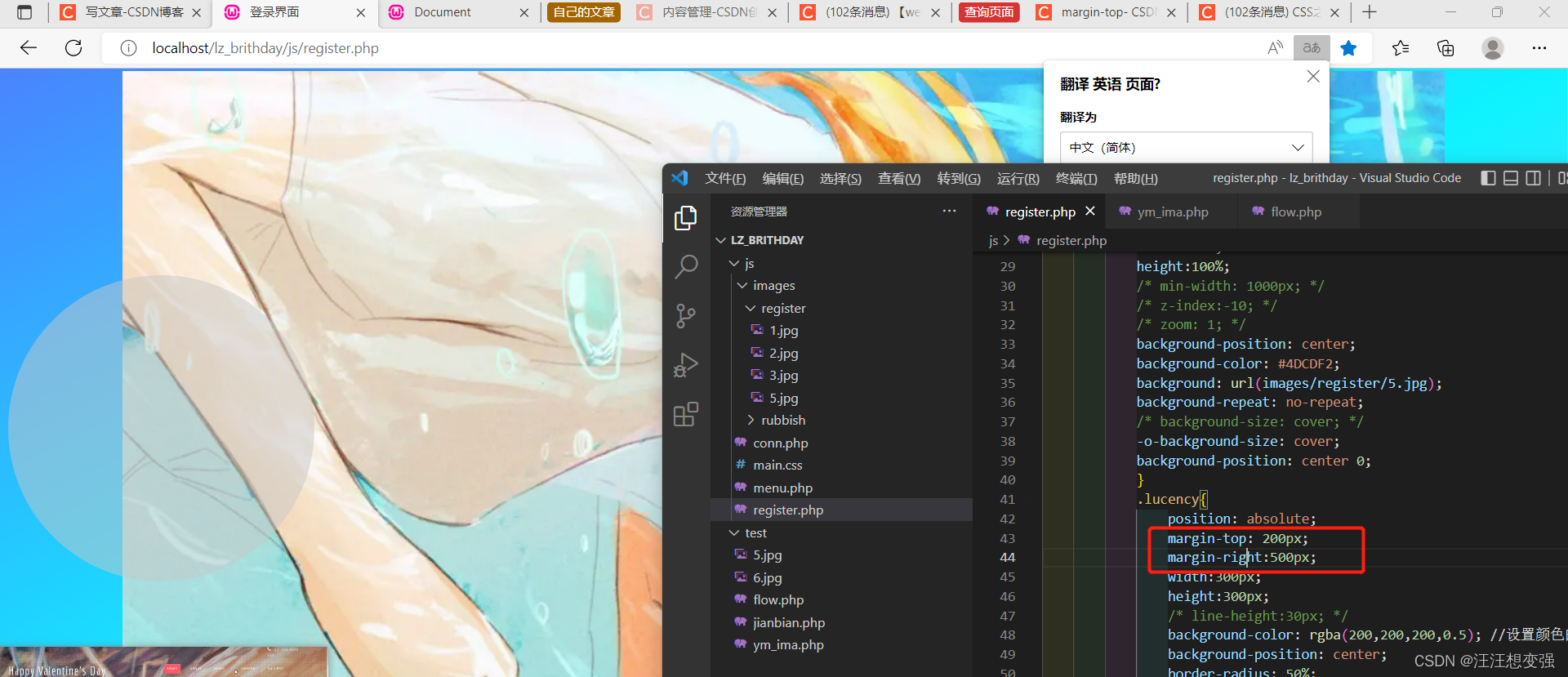1568x677 pixels.
Task: Open the browser profile avatar
Action: coord(1493,48)
